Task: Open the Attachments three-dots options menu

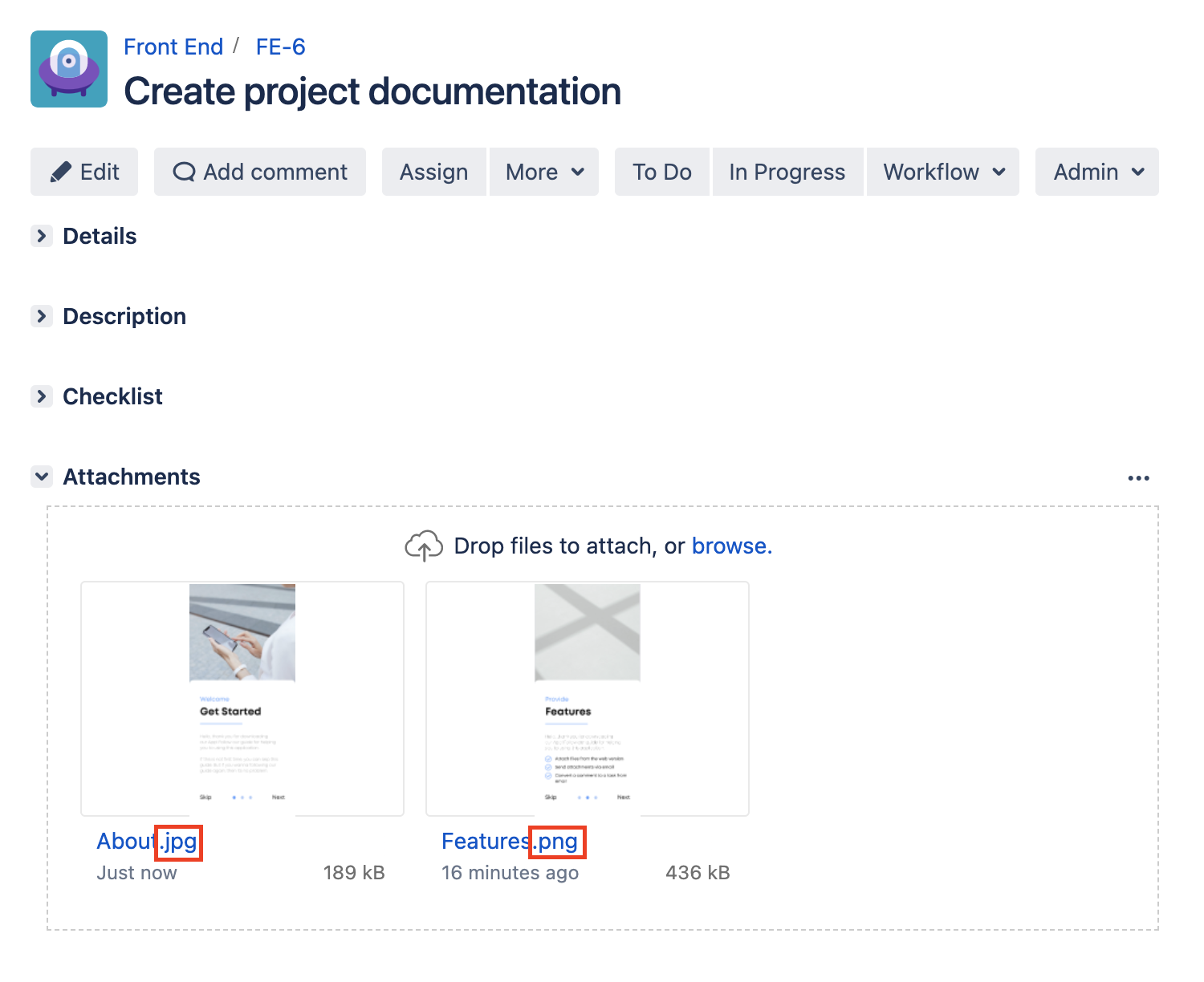Action: 1138,478
